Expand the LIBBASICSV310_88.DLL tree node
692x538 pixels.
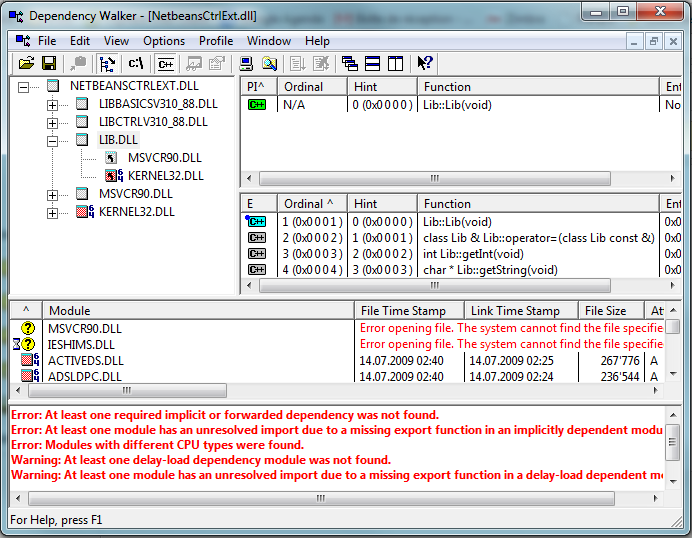tap(53, 104)
